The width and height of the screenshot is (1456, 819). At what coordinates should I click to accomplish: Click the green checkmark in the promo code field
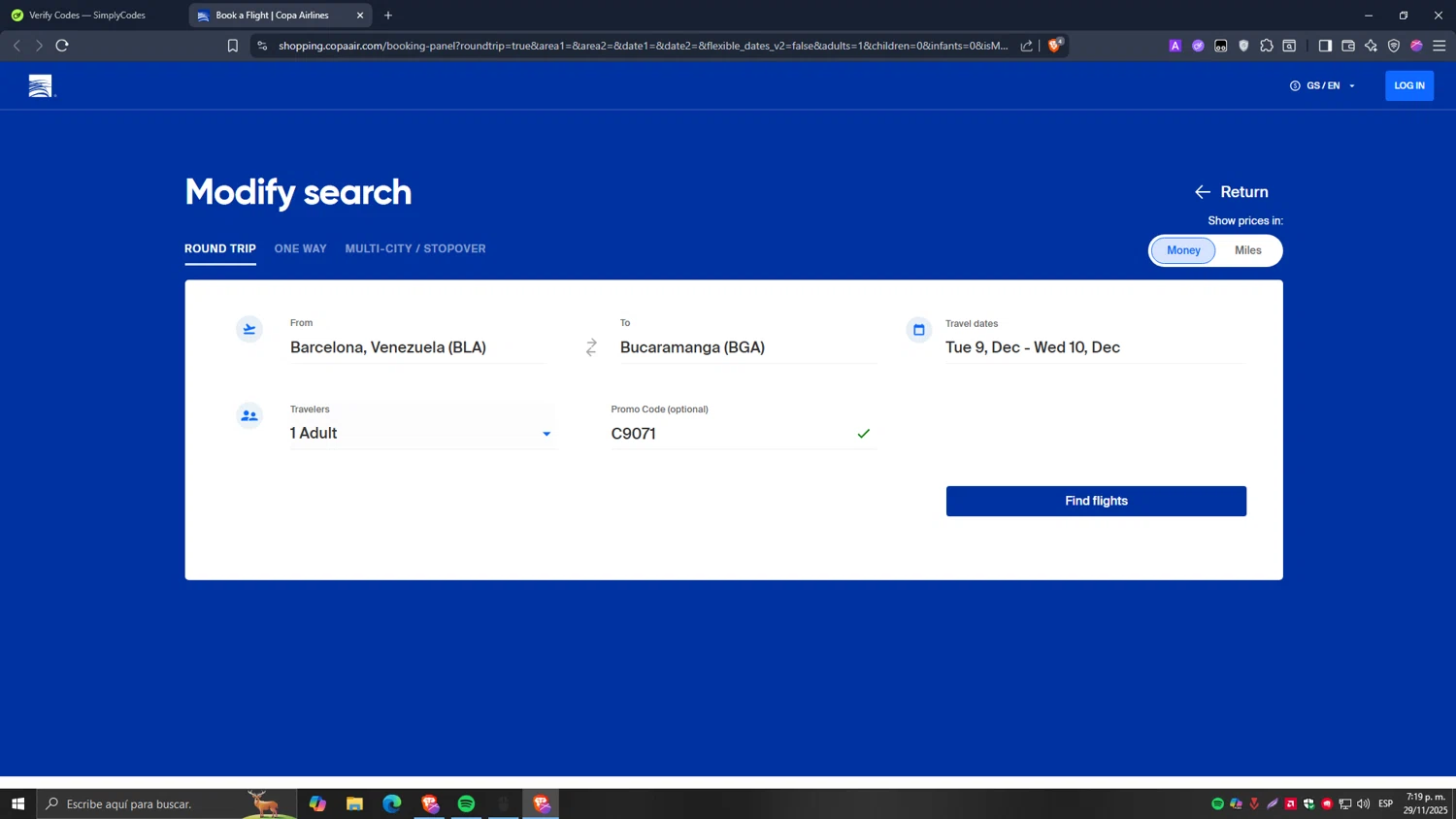pos(863,434)
